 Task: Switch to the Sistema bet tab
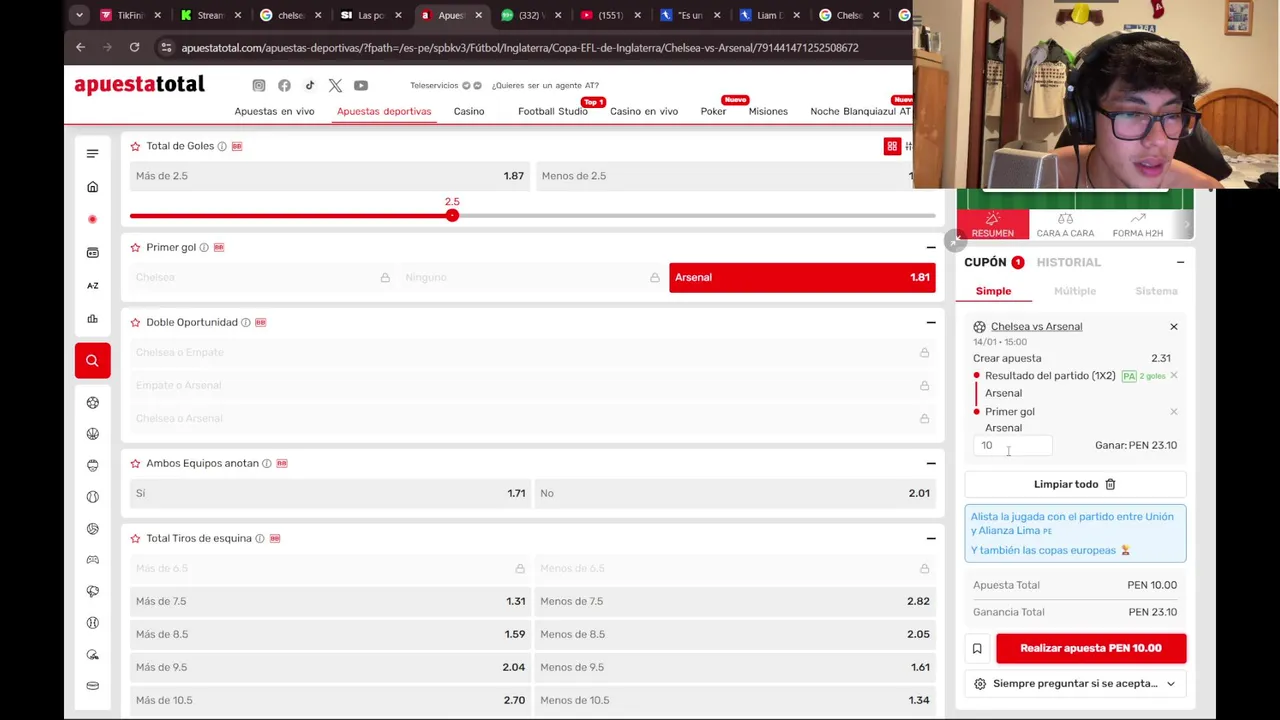(x=1156, y=291)
